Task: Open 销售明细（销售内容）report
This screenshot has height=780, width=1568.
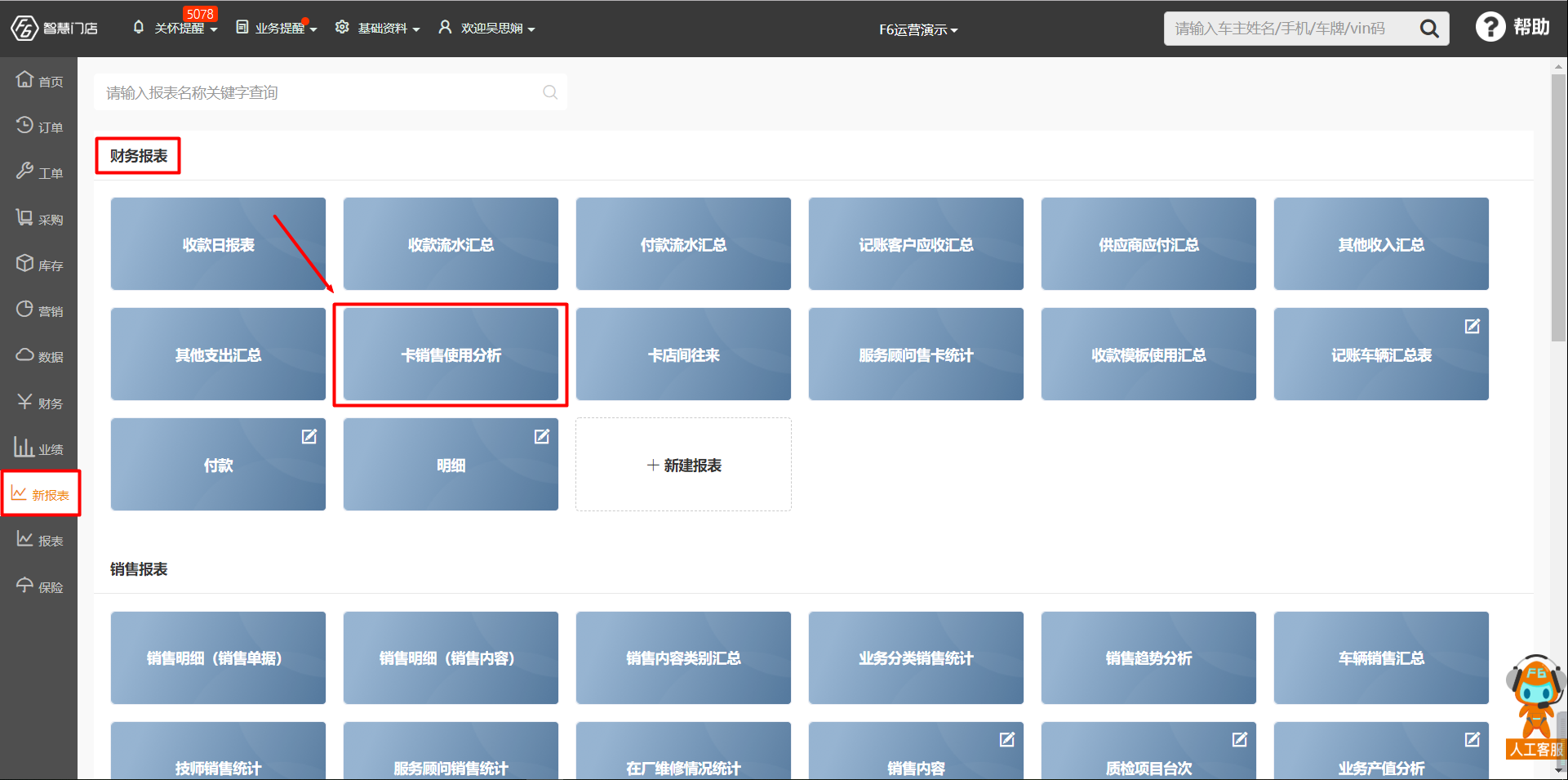Action: [x=451, y=657]
